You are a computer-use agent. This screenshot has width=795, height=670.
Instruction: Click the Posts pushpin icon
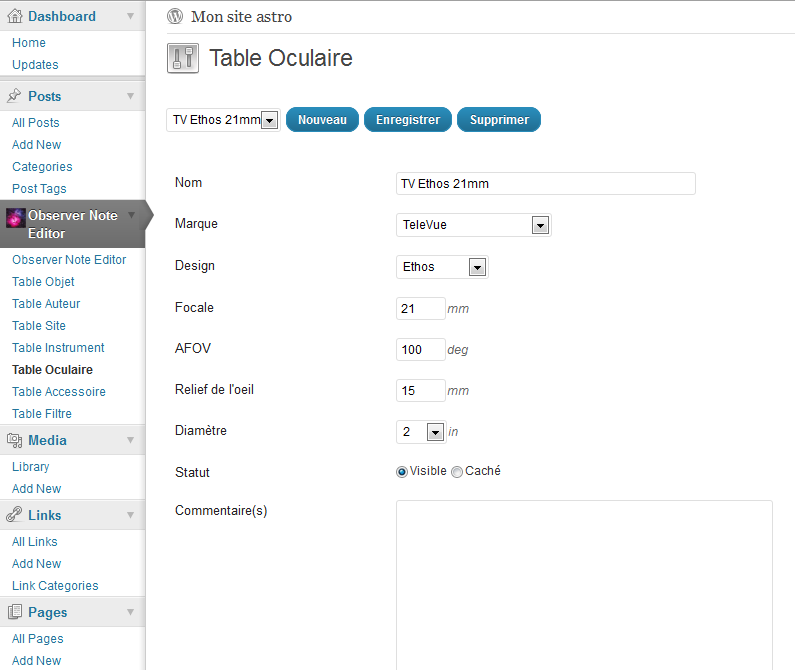click(15, 96)
